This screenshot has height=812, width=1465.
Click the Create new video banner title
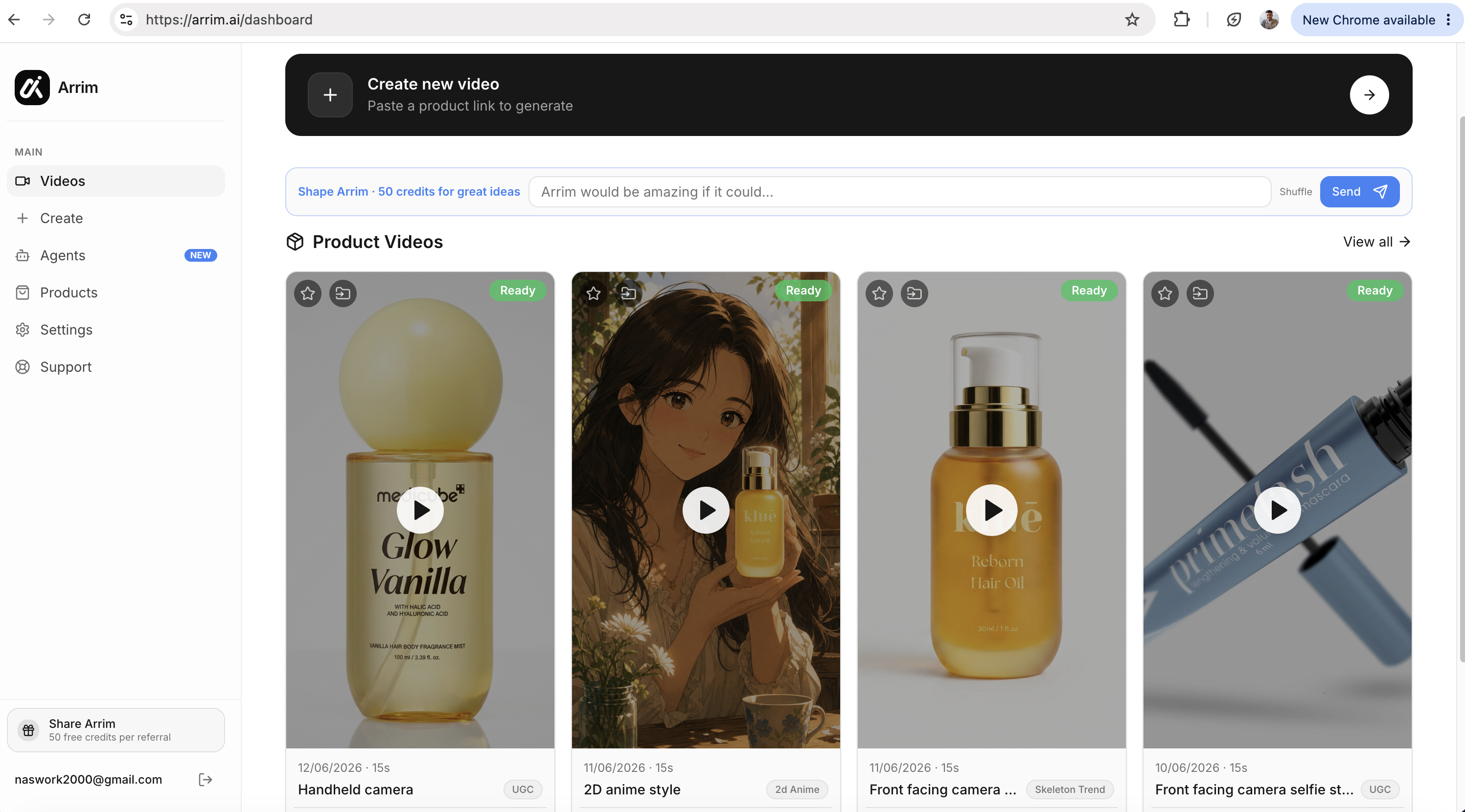click(434, 84)
